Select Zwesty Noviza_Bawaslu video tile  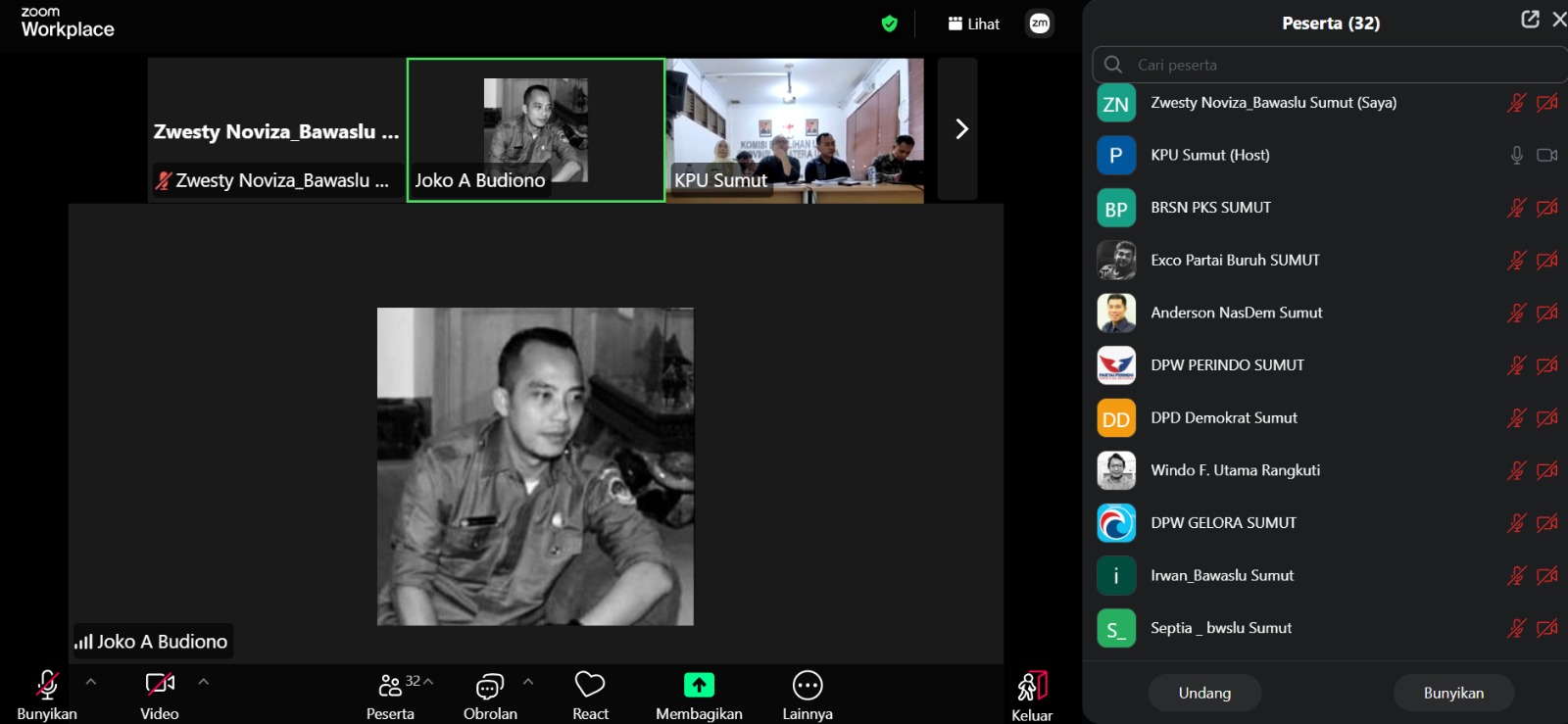pos(276,130)
